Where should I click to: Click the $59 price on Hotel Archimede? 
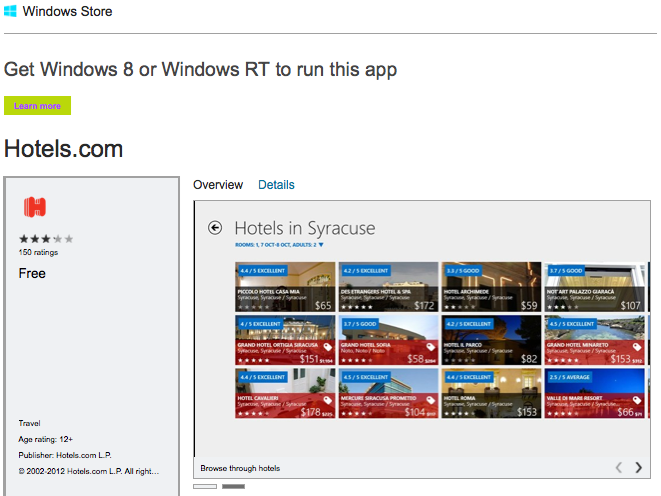pos(529,306)
